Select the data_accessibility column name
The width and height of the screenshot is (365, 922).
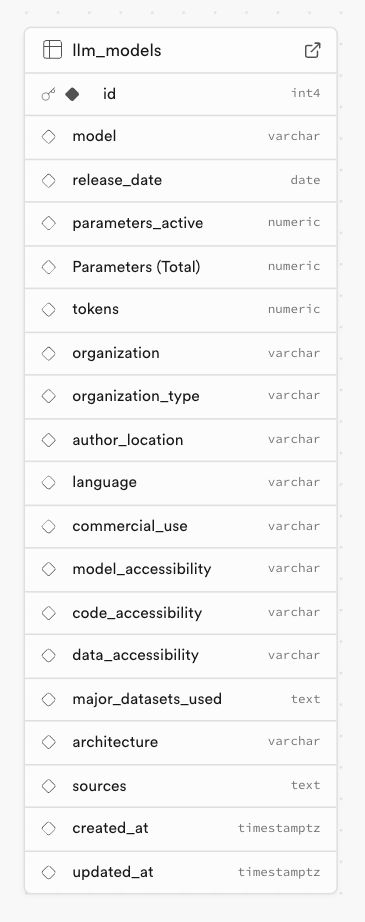pos(135,655)
